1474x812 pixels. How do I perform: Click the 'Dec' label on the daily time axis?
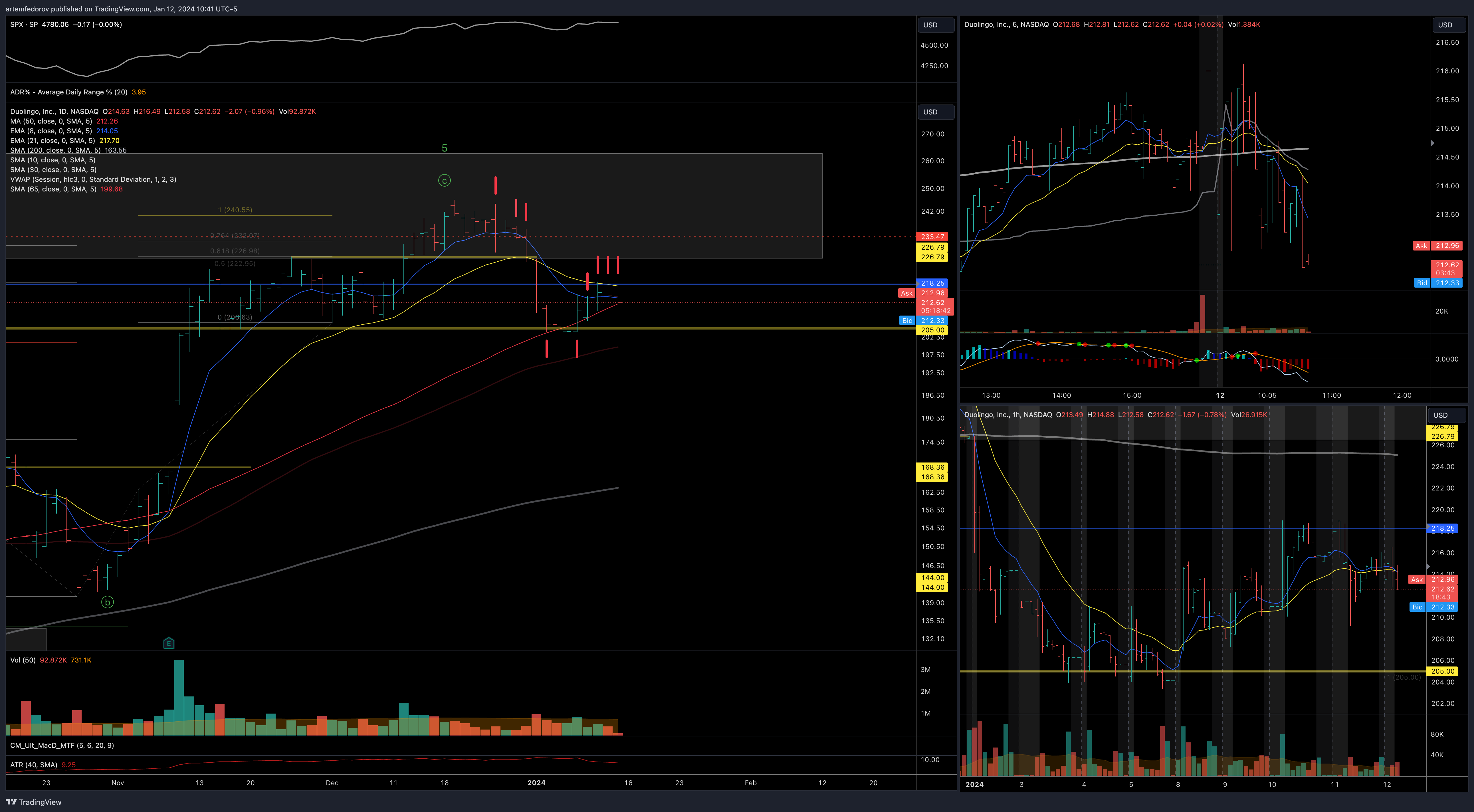332,783
